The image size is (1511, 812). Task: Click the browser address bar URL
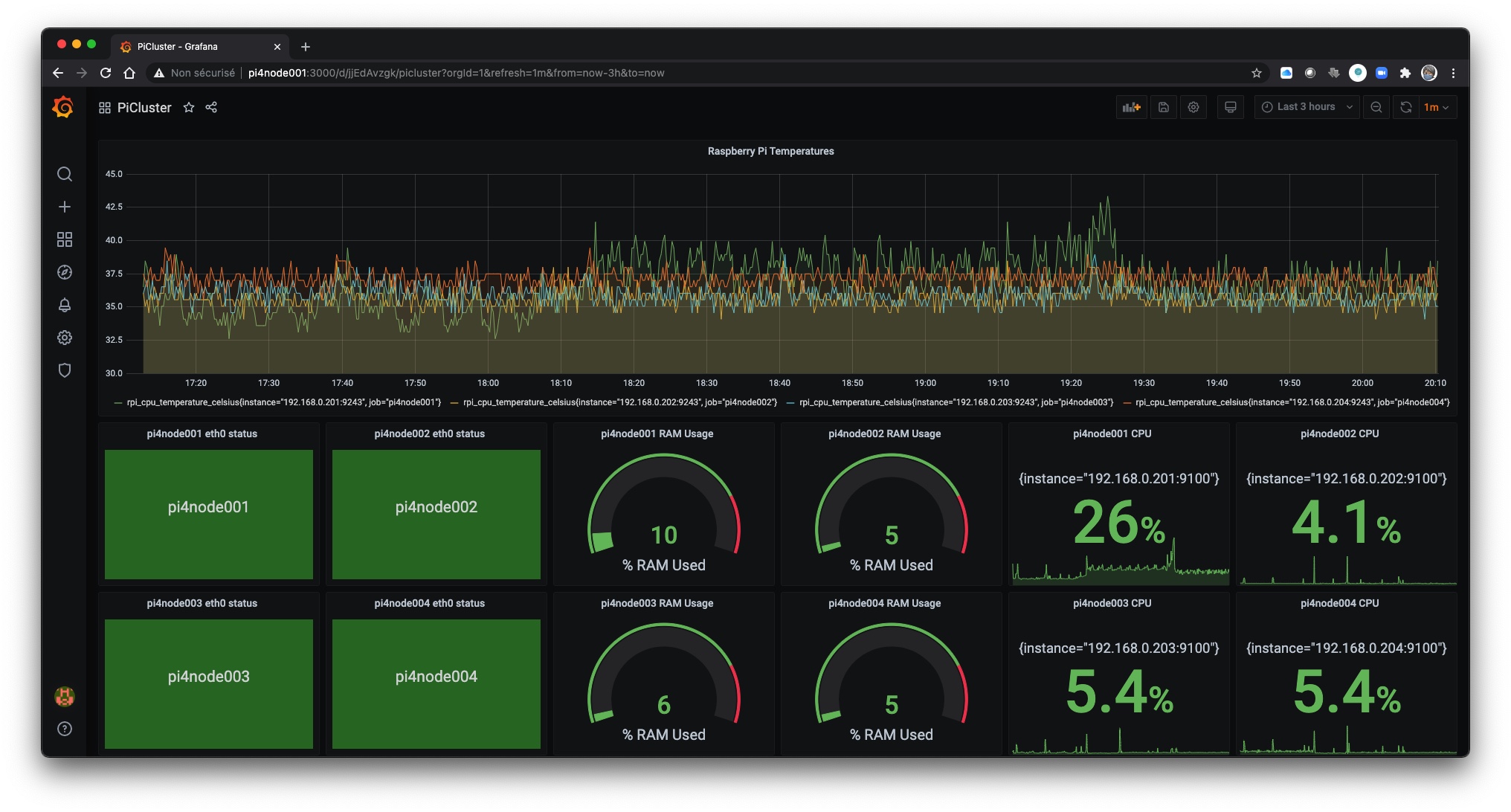click(x=456, y=73)
